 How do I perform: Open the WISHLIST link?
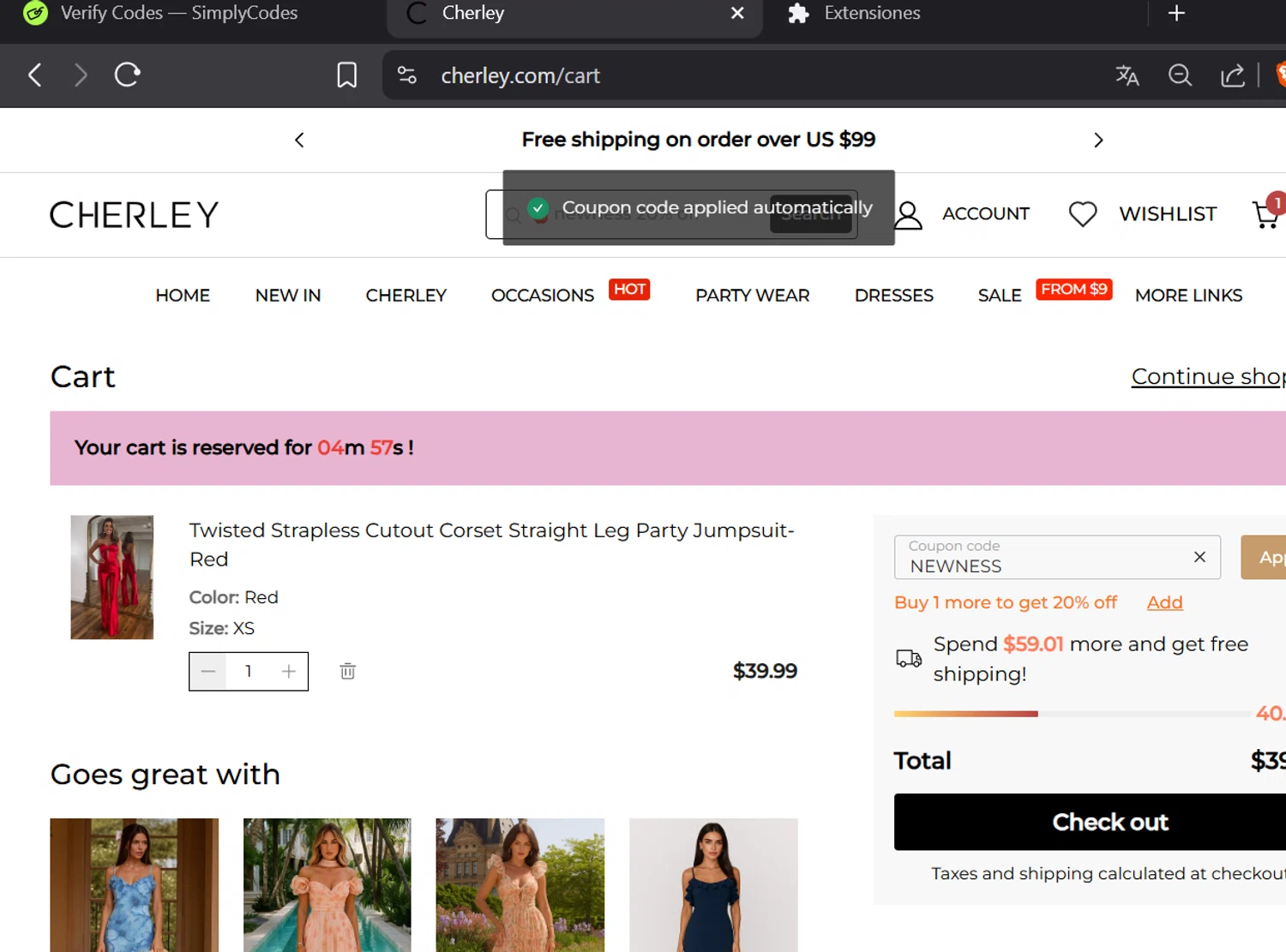pyautogui.click(x=1168, y=214)
